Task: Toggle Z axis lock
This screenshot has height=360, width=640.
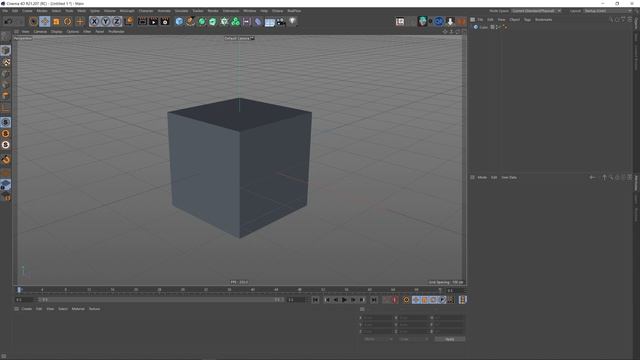Action: [x=117, y=21]
